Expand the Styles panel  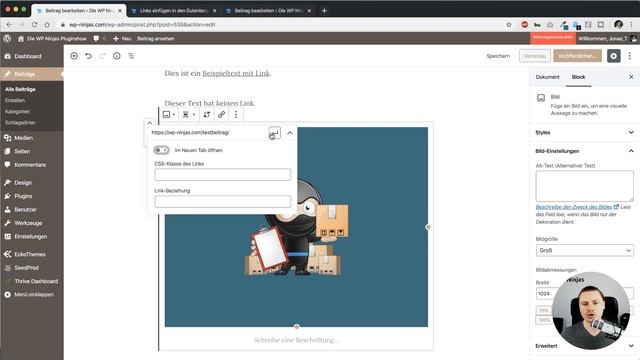584,133
